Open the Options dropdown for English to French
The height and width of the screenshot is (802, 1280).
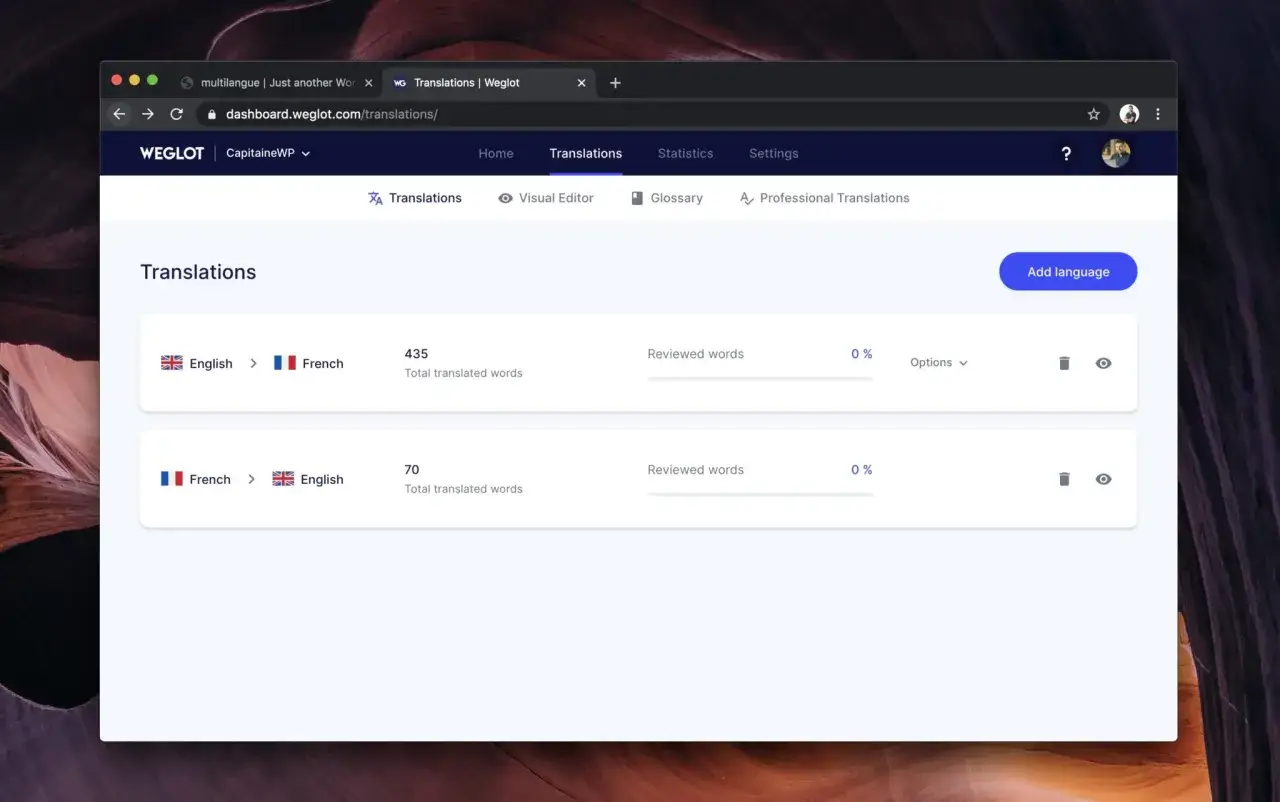(x=939, y=363)
